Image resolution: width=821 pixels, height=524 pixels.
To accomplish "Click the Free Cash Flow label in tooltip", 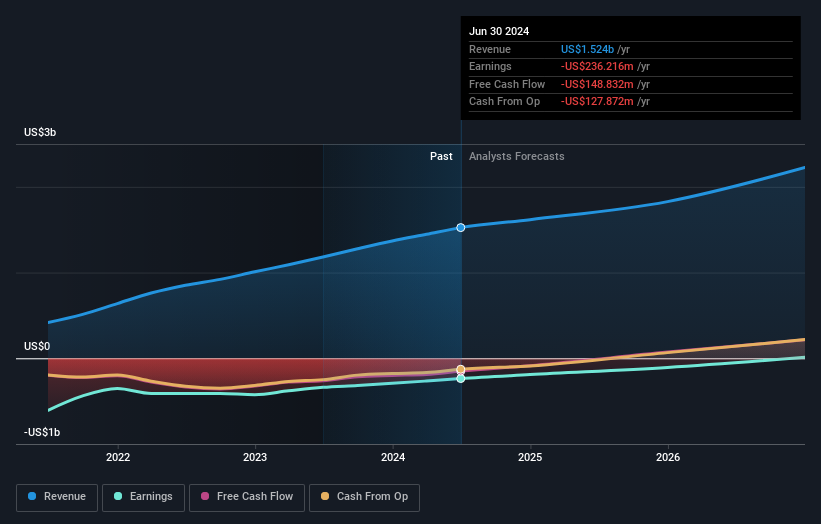I will click(x=507, y=84).
